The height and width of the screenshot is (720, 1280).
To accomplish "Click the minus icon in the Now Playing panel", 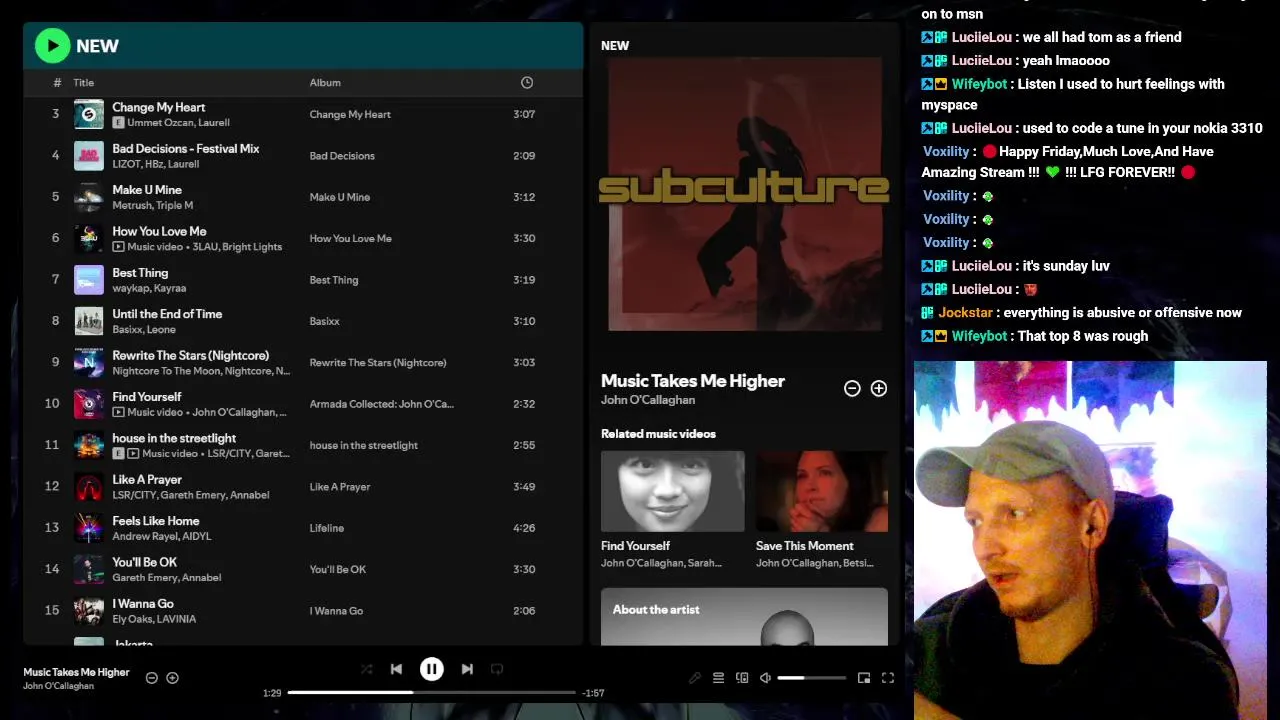I will pos(852,388).
